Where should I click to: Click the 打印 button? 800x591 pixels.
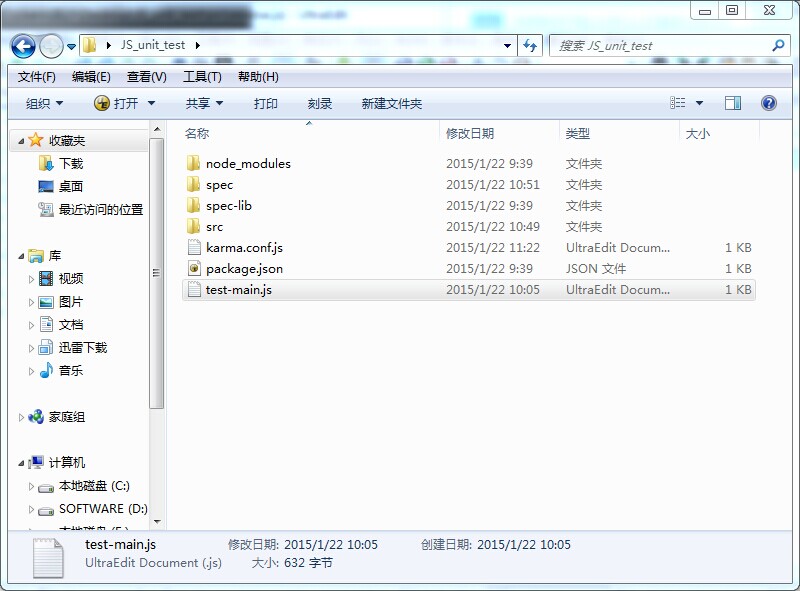266,104
